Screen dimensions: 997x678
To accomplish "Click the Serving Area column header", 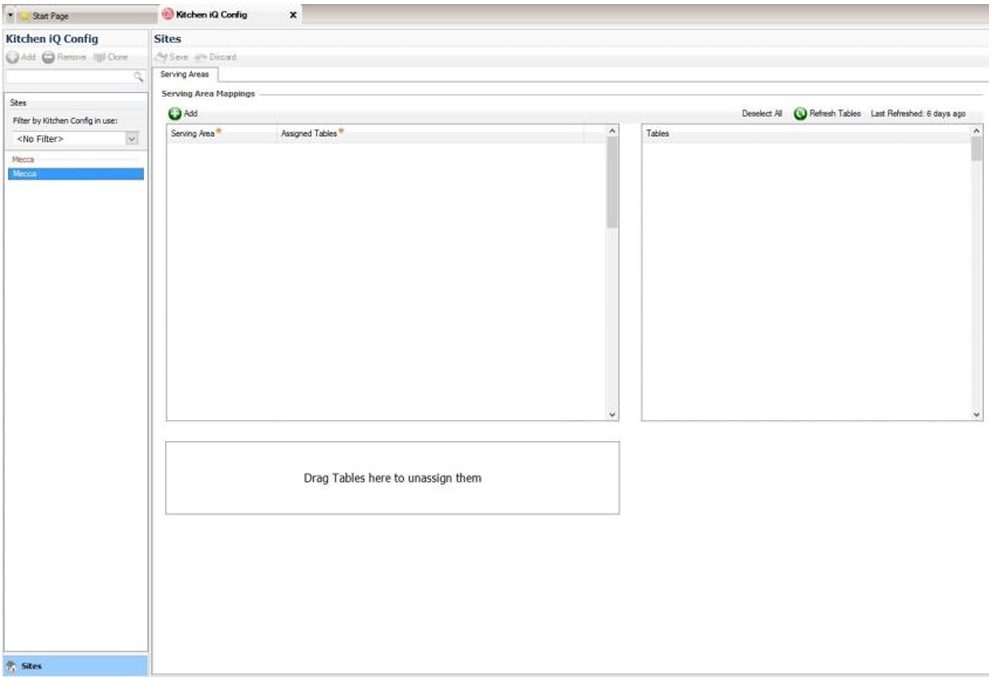I will 194,133.
